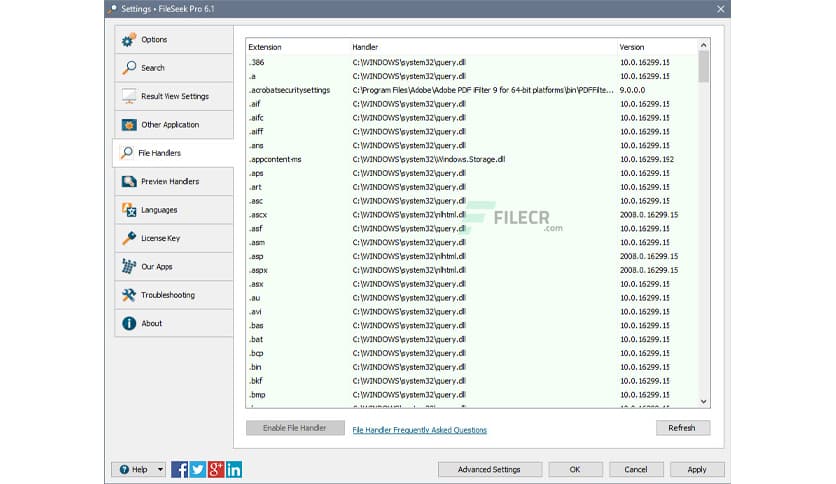
Task: Select the .appcontent-ms row
Action: [472, 159]
